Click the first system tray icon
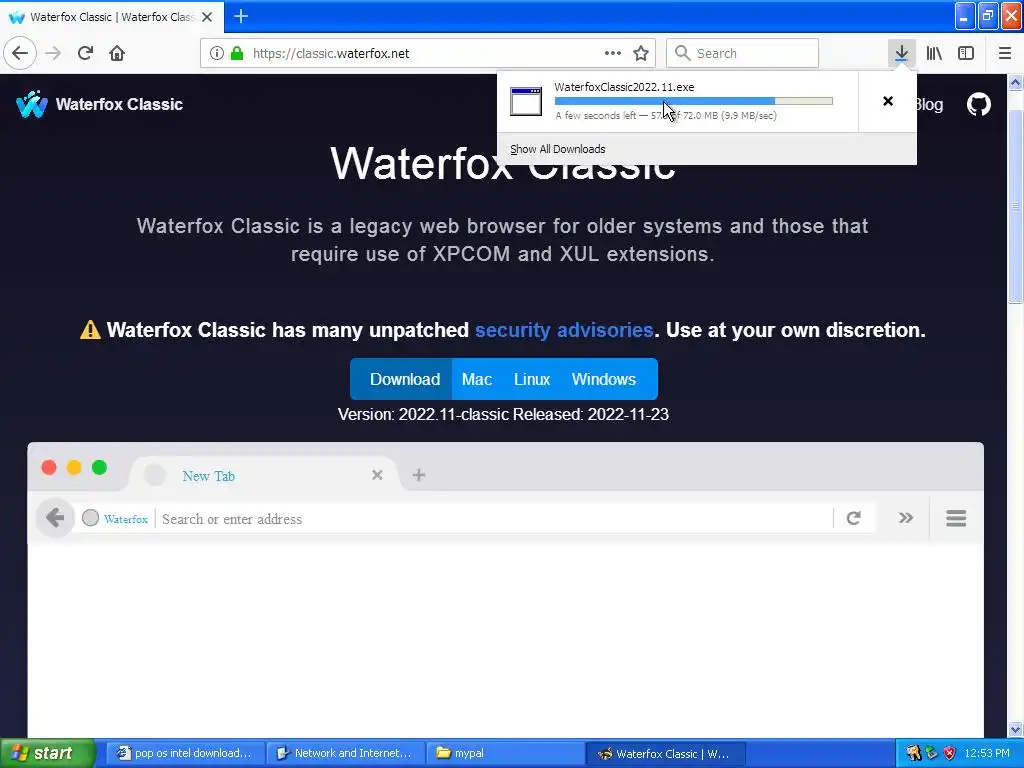Image resolution: width=1024 pixels, height=768 pixels. coord(914,753)
